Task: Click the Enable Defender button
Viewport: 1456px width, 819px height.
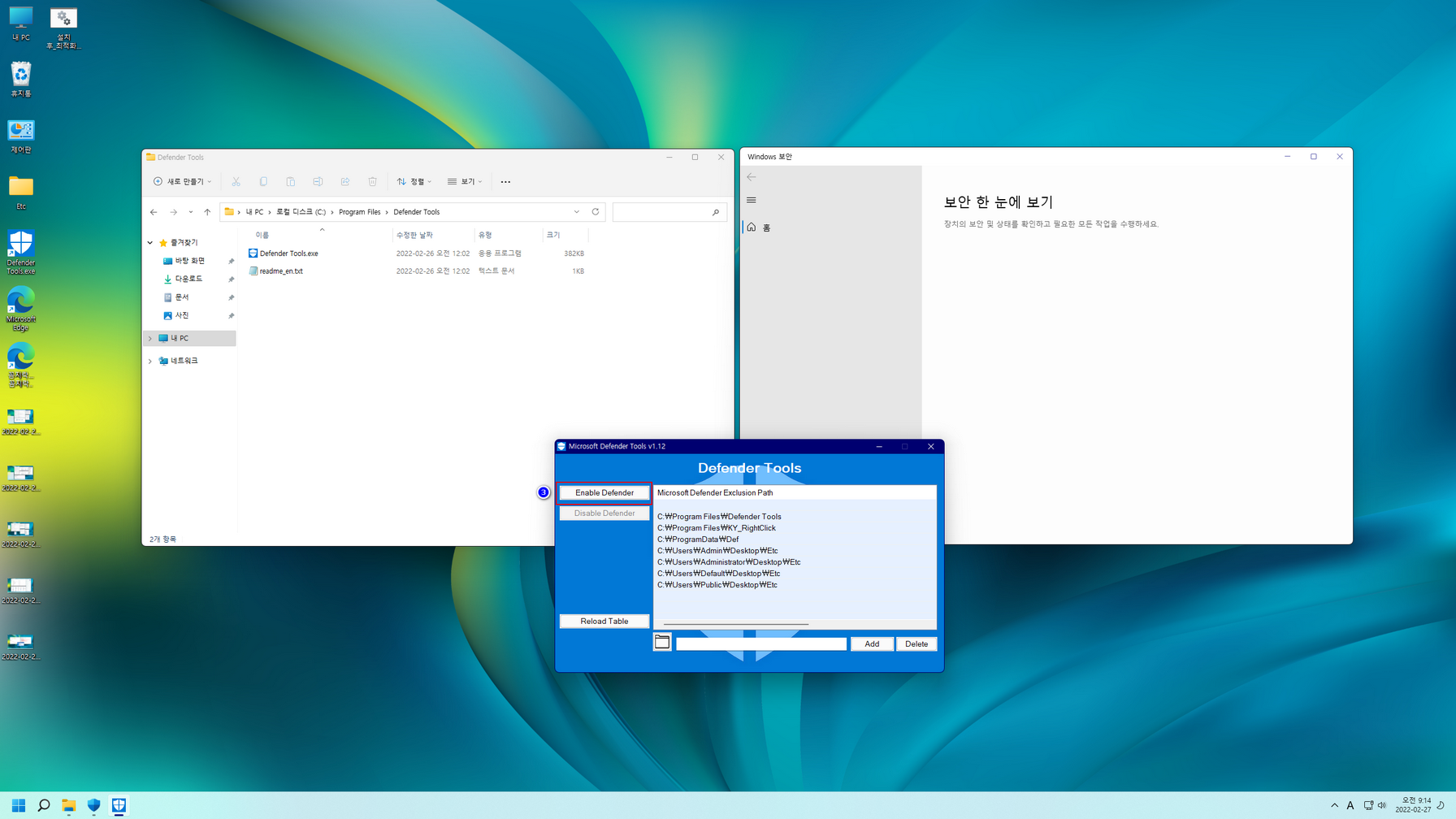Action: 604,492
